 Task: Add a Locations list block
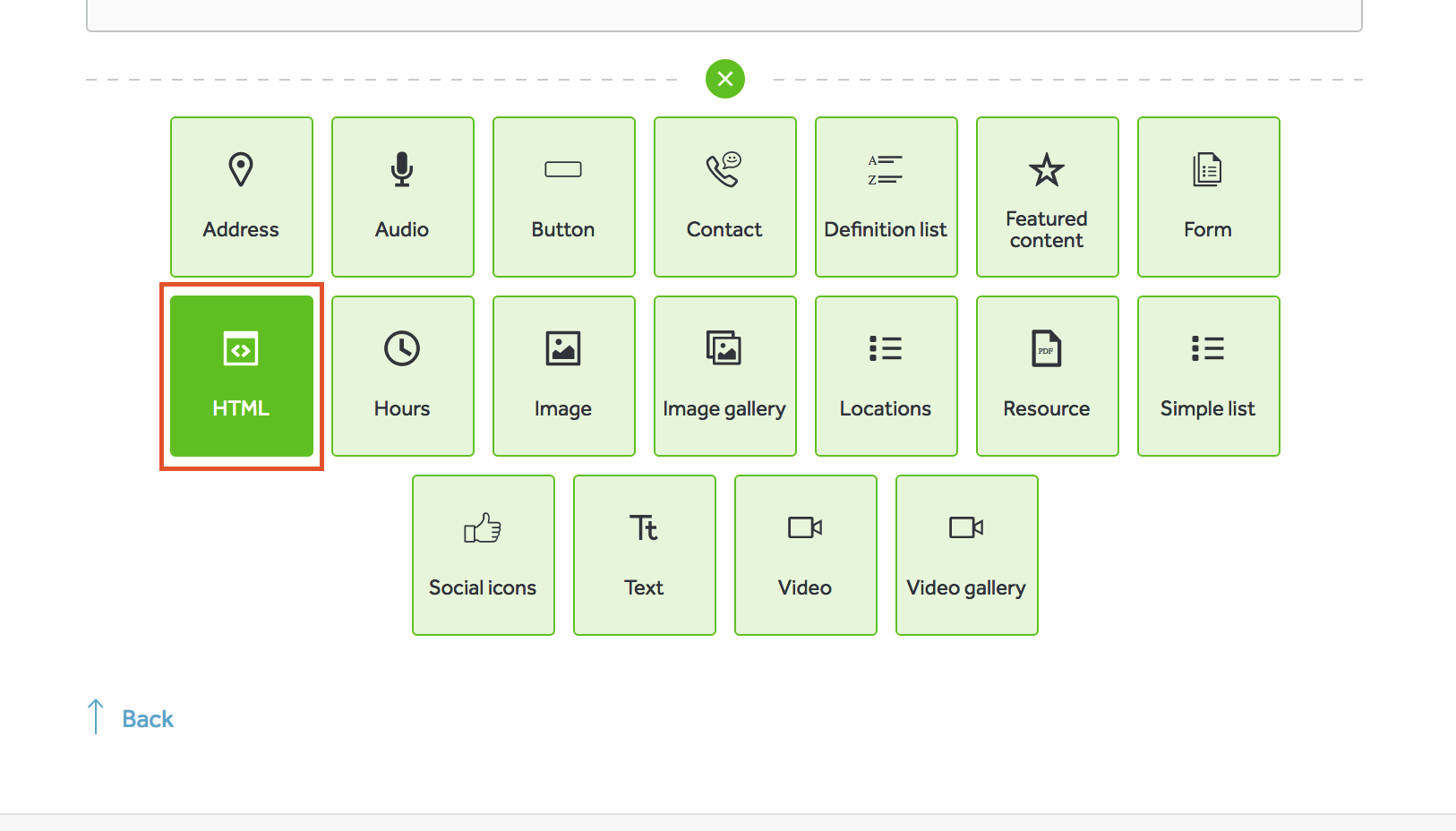(x=886, y=376)
